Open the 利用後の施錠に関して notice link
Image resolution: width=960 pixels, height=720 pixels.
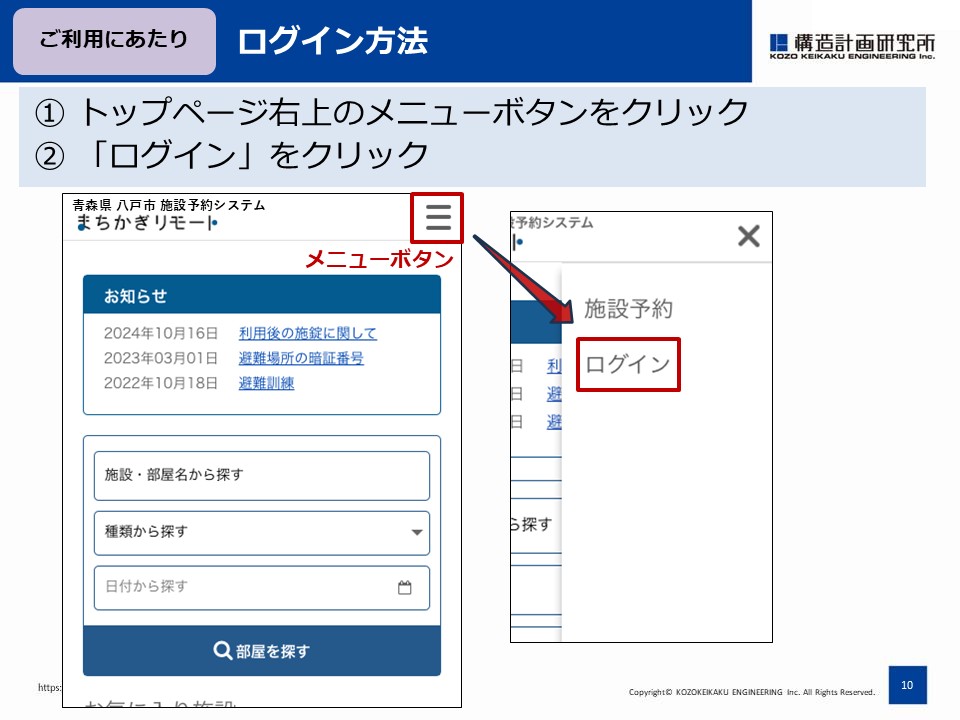(x=307, y=333)
